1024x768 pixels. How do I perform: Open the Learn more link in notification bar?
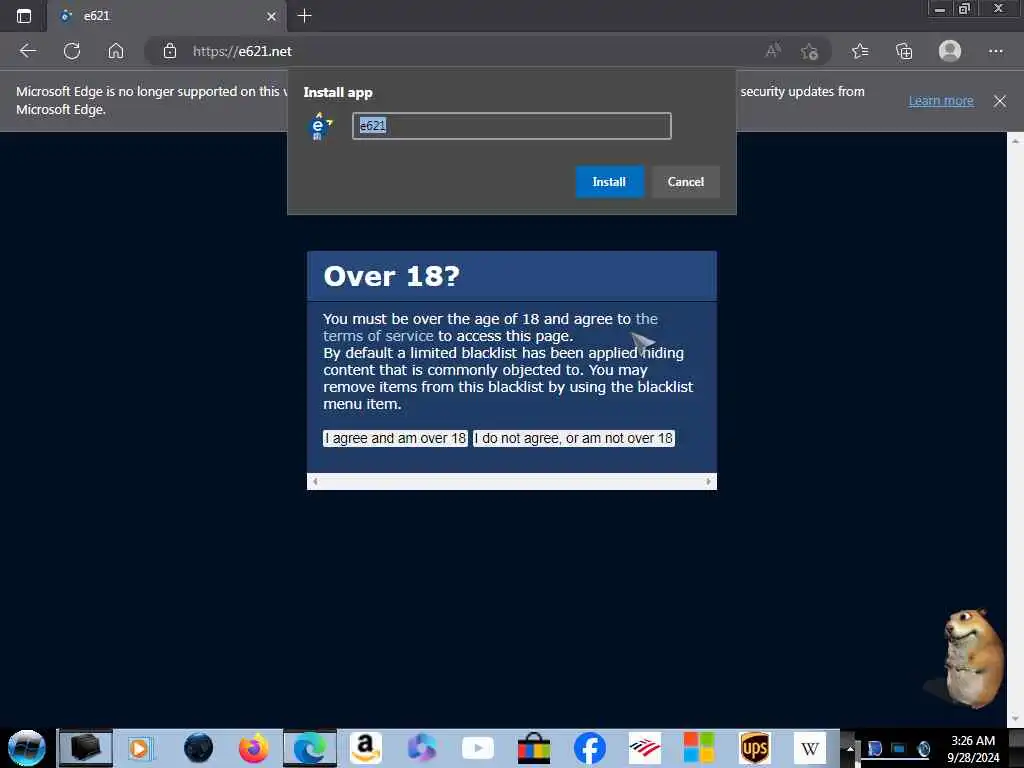[940, 101]
